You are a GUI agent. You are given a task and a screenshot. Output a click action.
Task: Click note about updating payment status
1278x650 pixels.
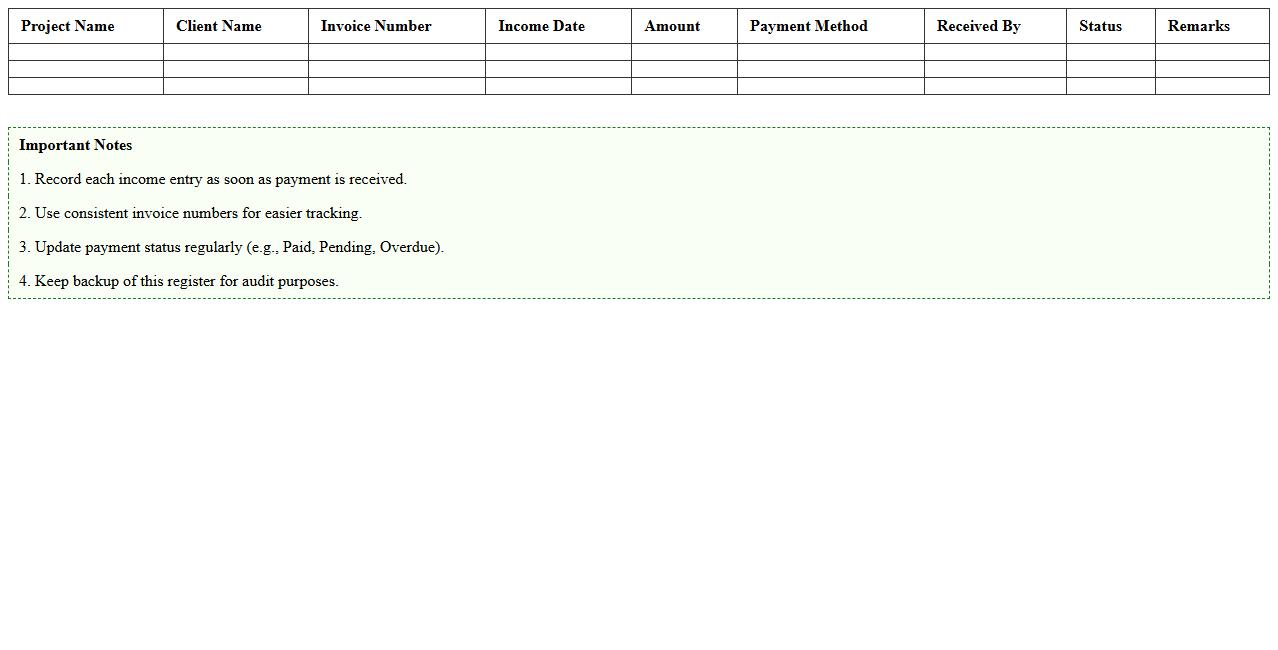[x=231, y=247]
